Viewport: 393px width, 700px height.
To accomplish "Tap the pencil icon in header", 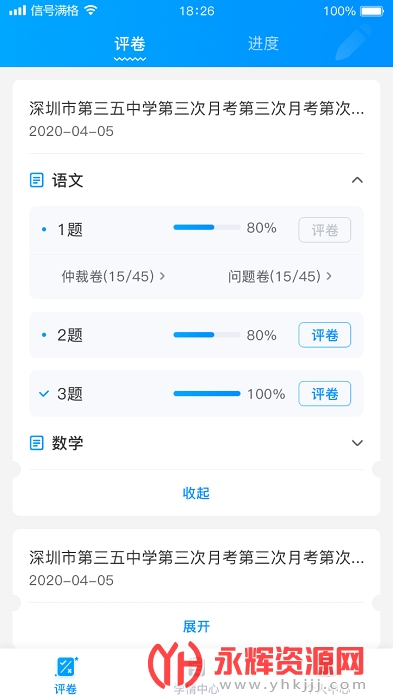I will [354, 43].
